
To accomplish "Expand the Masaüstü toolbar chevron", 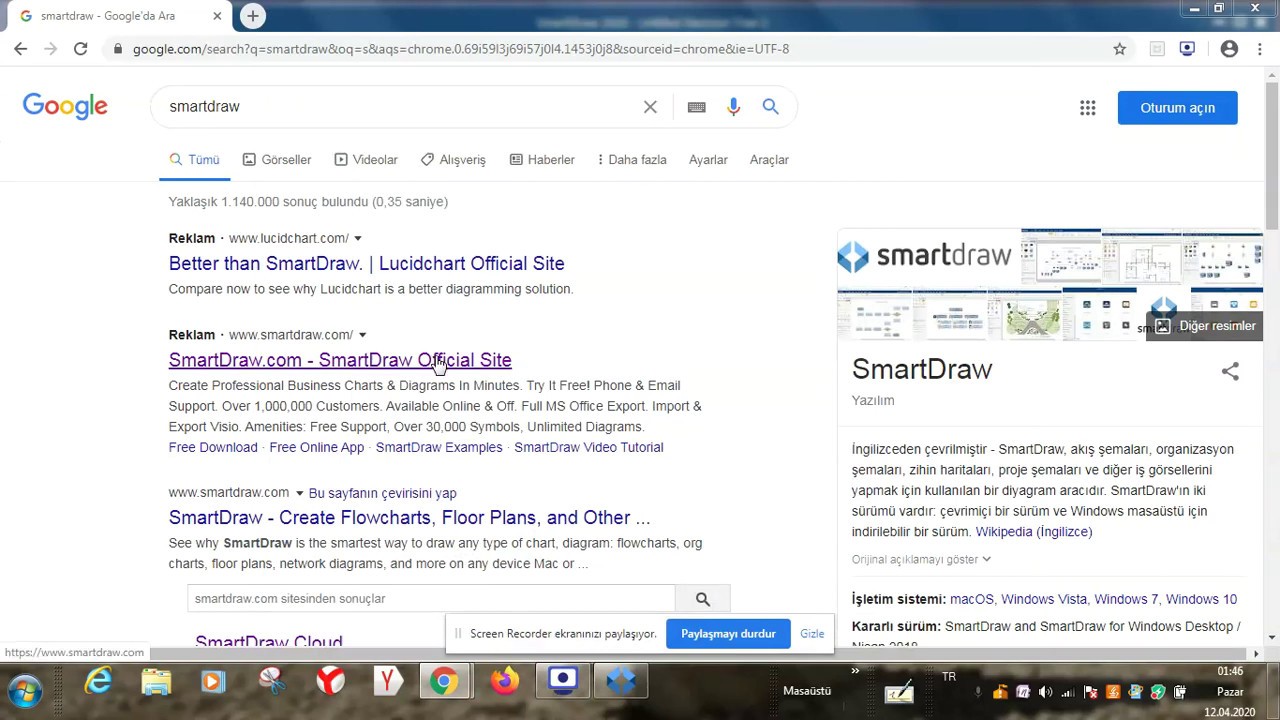I will (855, 671).
